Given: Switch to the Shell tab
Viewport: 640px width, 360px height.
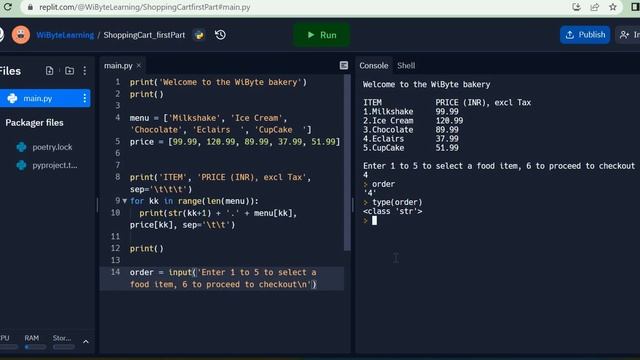Looking at the screenshot, I should coord(406,66).
